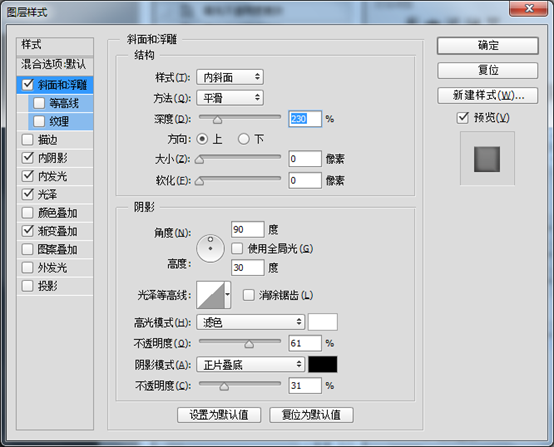554x447 pixels.
Task: Click the 角度 degree input field
Action: (247, 230)
